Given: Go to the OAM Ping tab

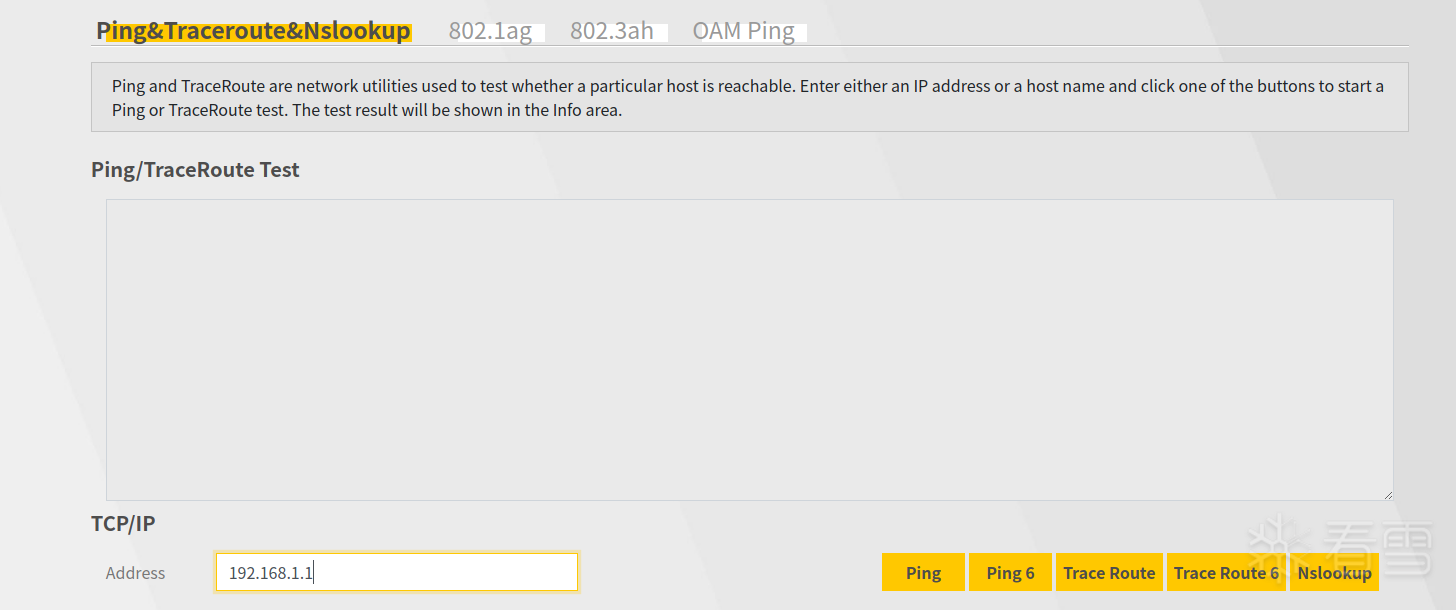Looking at the screenshot, I should point(743,31).
